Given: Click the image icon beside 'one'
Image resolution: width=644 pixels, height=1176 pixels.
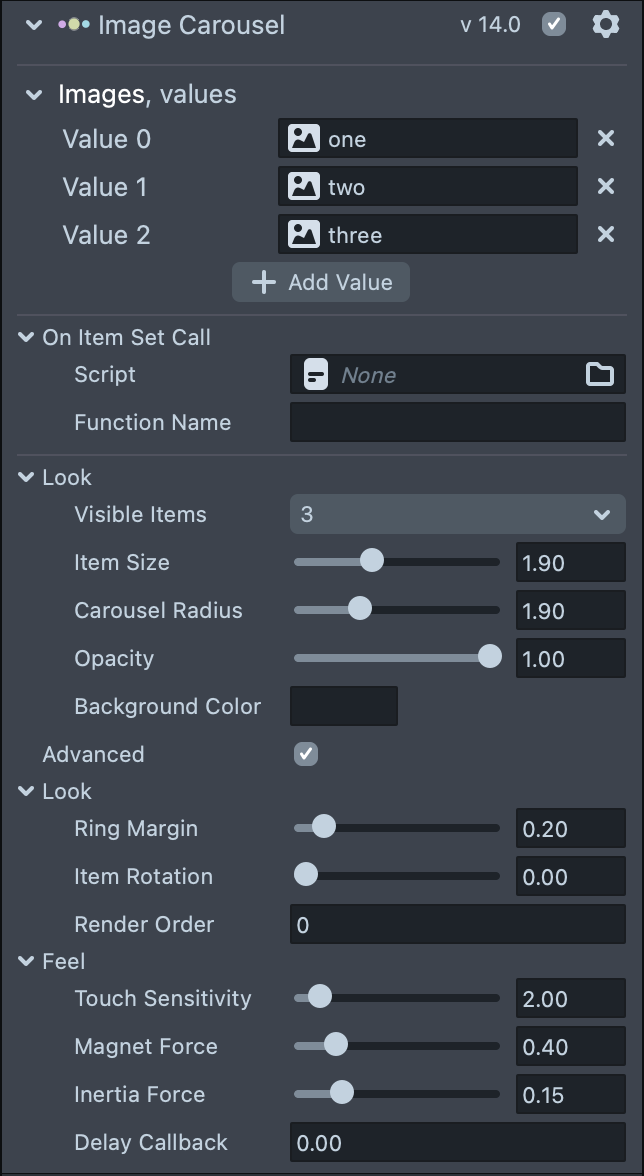Looking at the screenshot, I should [x=304, y=139].
